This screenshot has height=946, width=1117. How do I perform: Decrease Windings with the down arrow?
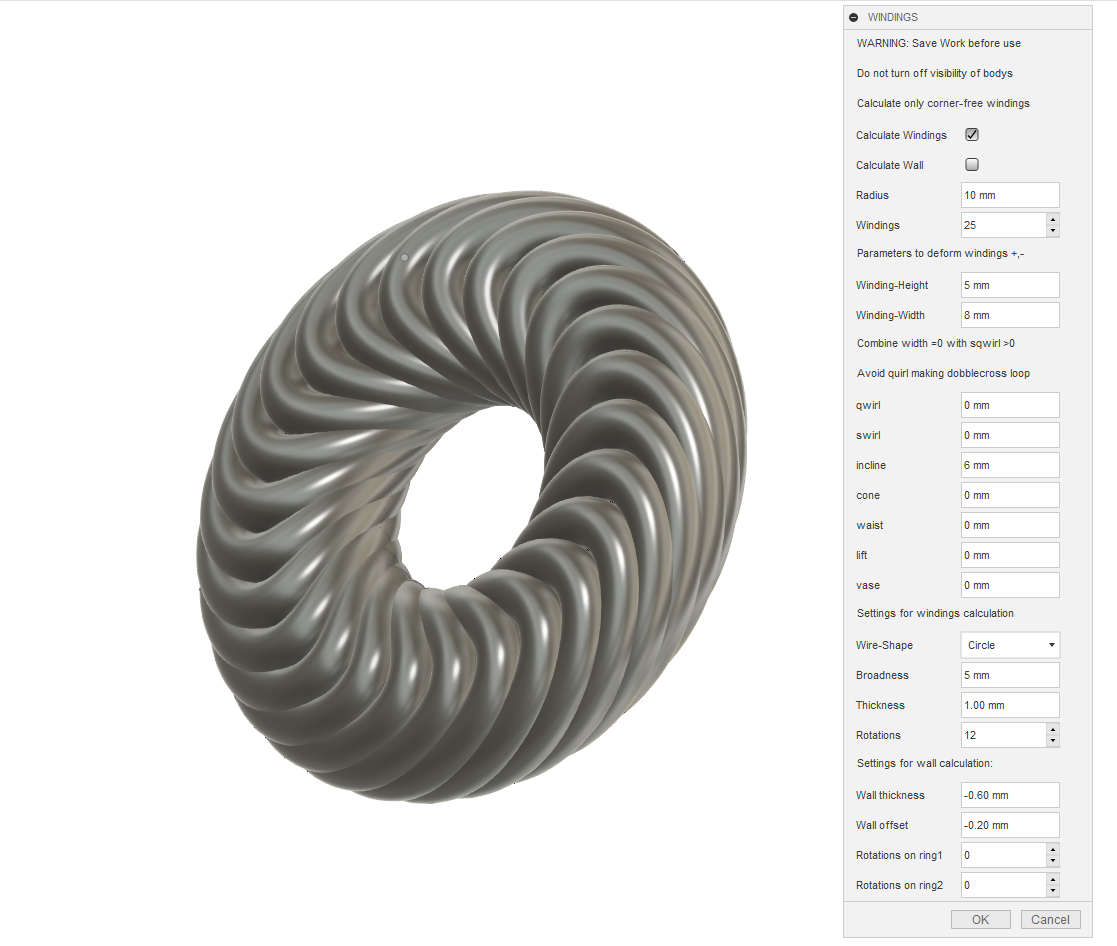1053,231
